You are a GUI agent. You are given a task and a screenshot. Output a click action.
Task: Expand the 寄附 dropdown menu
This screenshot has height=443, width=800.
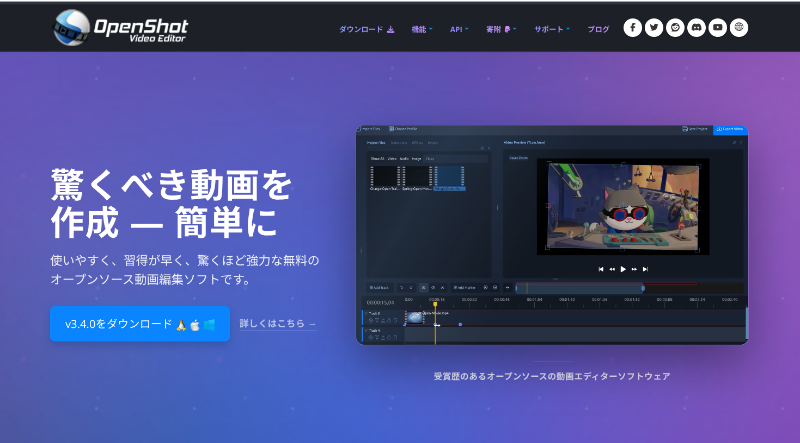coord(501,29)
